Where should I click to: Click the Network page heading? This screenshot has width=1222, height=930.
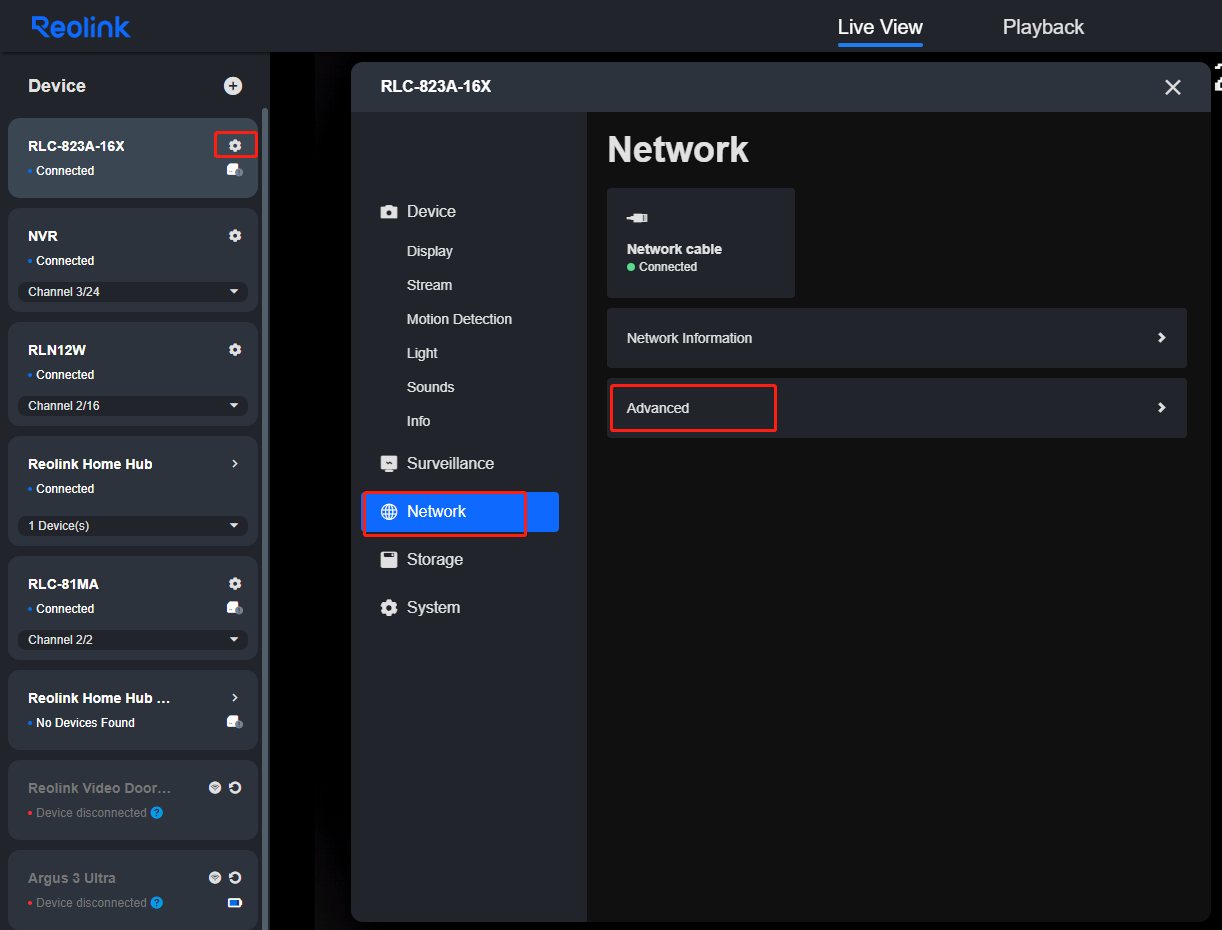[678, 150]
